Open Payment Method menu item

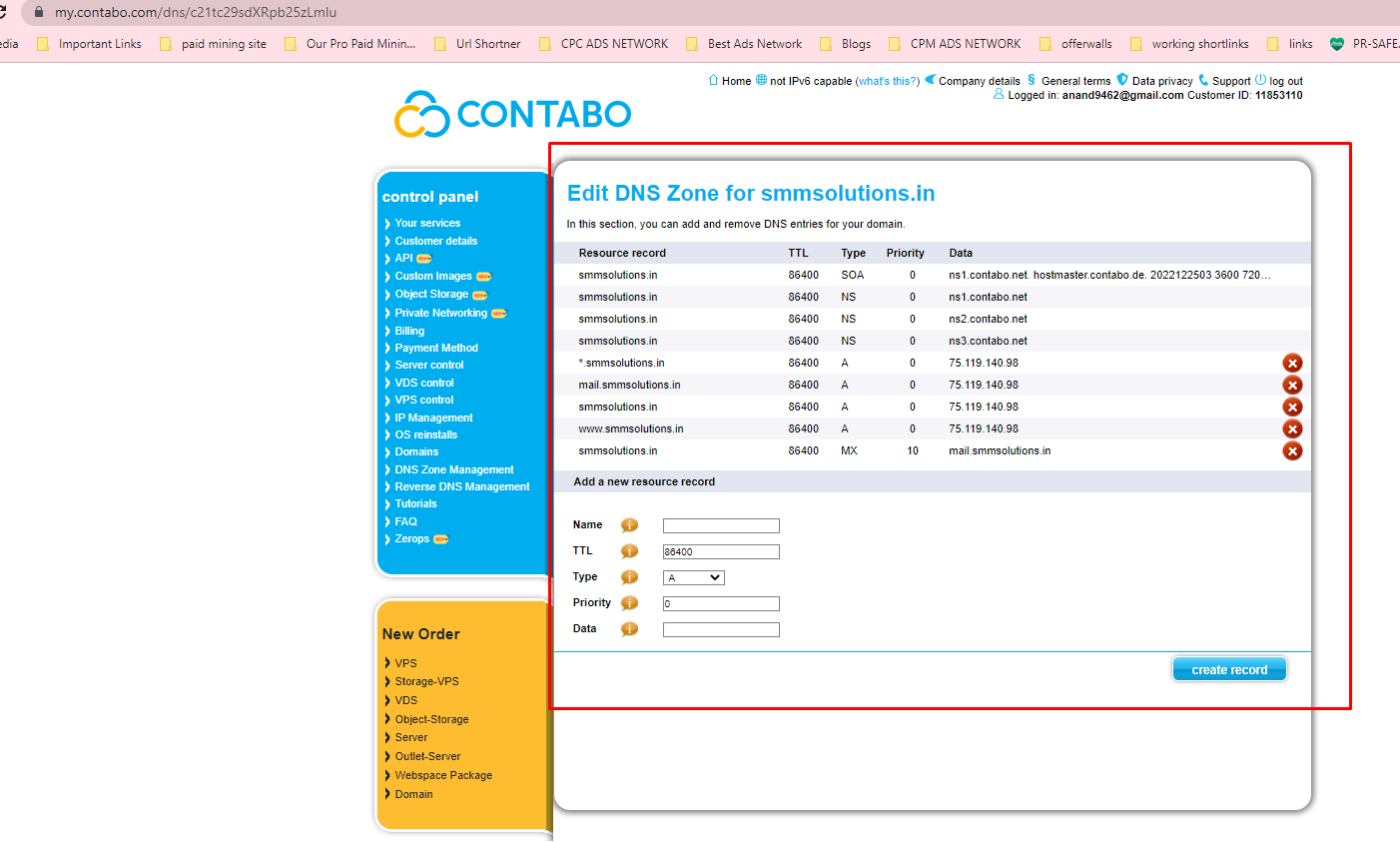[x=436, y=348]
